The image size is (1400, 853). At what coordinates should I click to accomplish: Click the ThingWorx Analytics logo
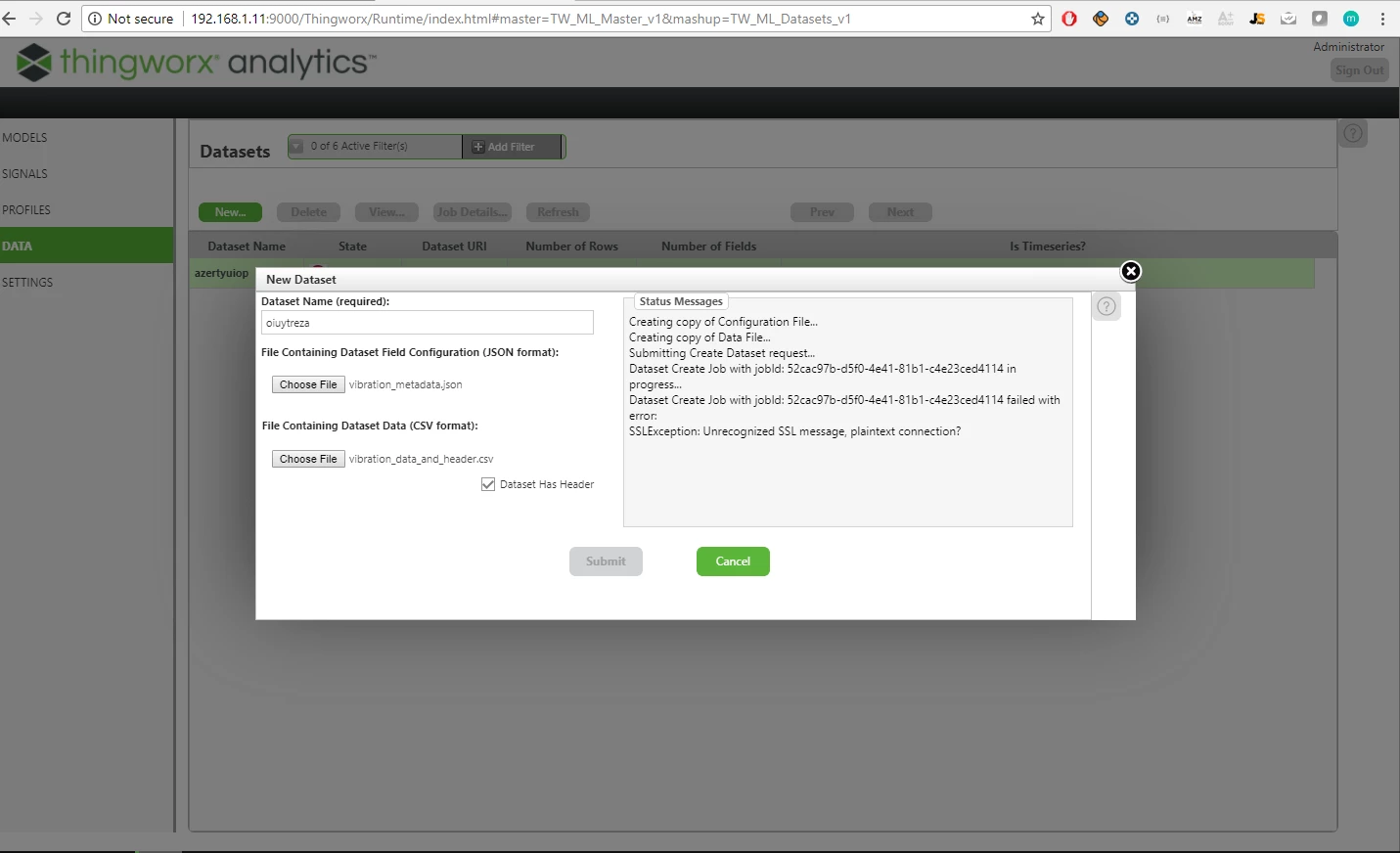pos(196,63)
